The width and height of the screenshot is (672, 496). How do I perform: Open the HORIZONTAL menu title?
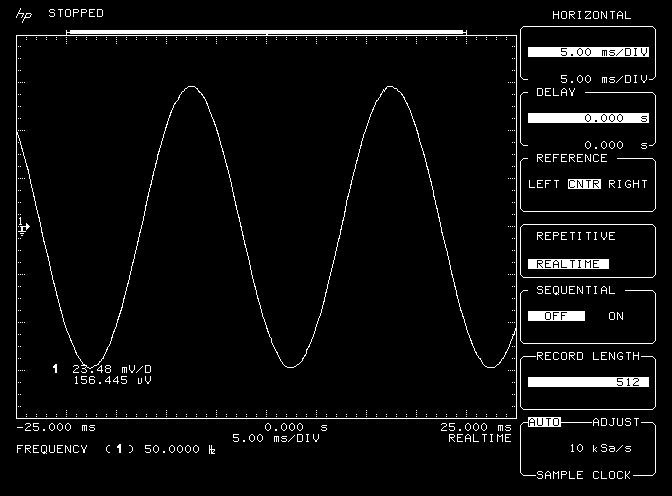(x=592, y=15)
